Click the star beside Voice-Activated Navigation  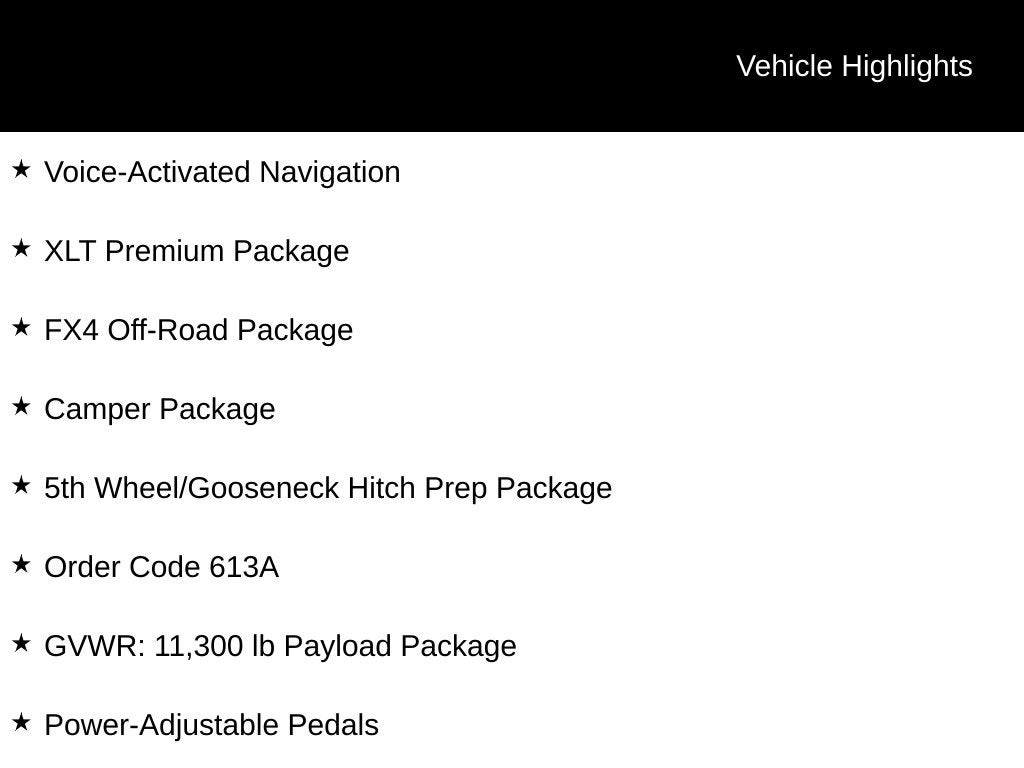click(21, 169)
